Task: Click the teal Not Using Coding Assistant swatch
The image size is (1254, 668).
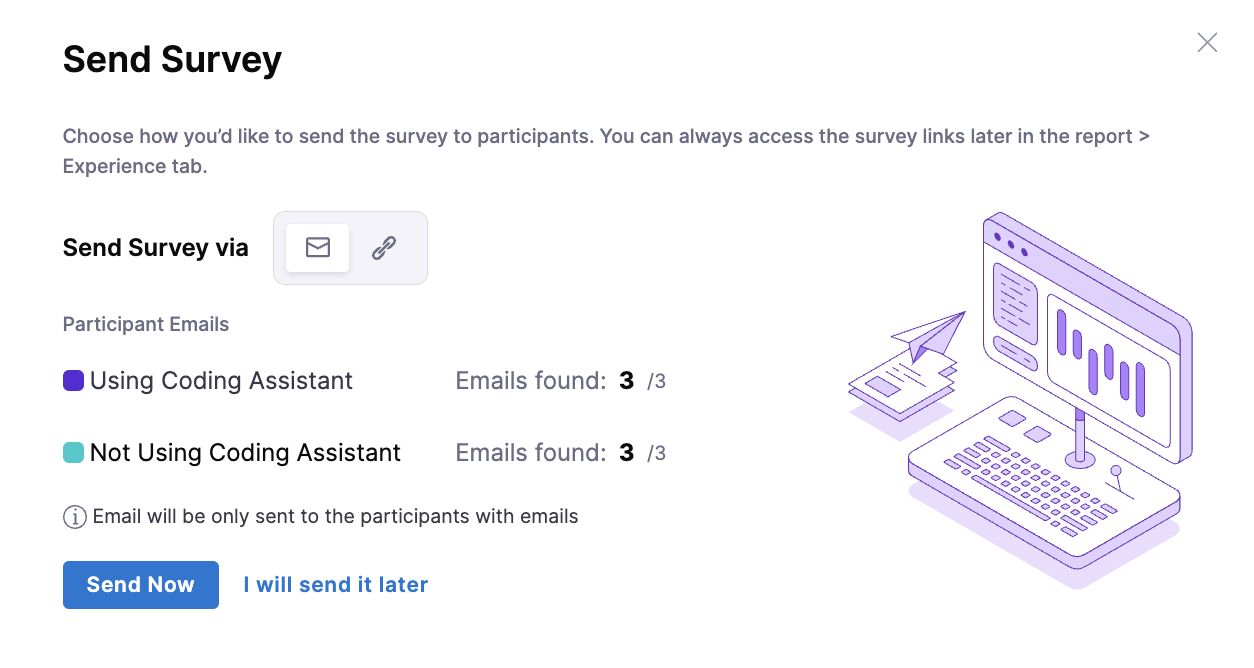Action: (73, 453)
